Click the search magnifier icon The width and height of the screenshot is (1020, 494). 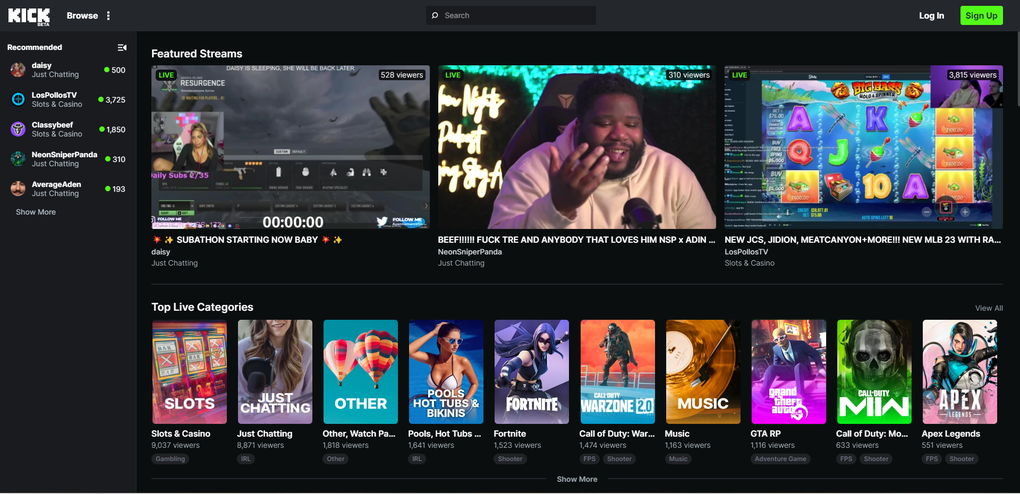(435, 16)
